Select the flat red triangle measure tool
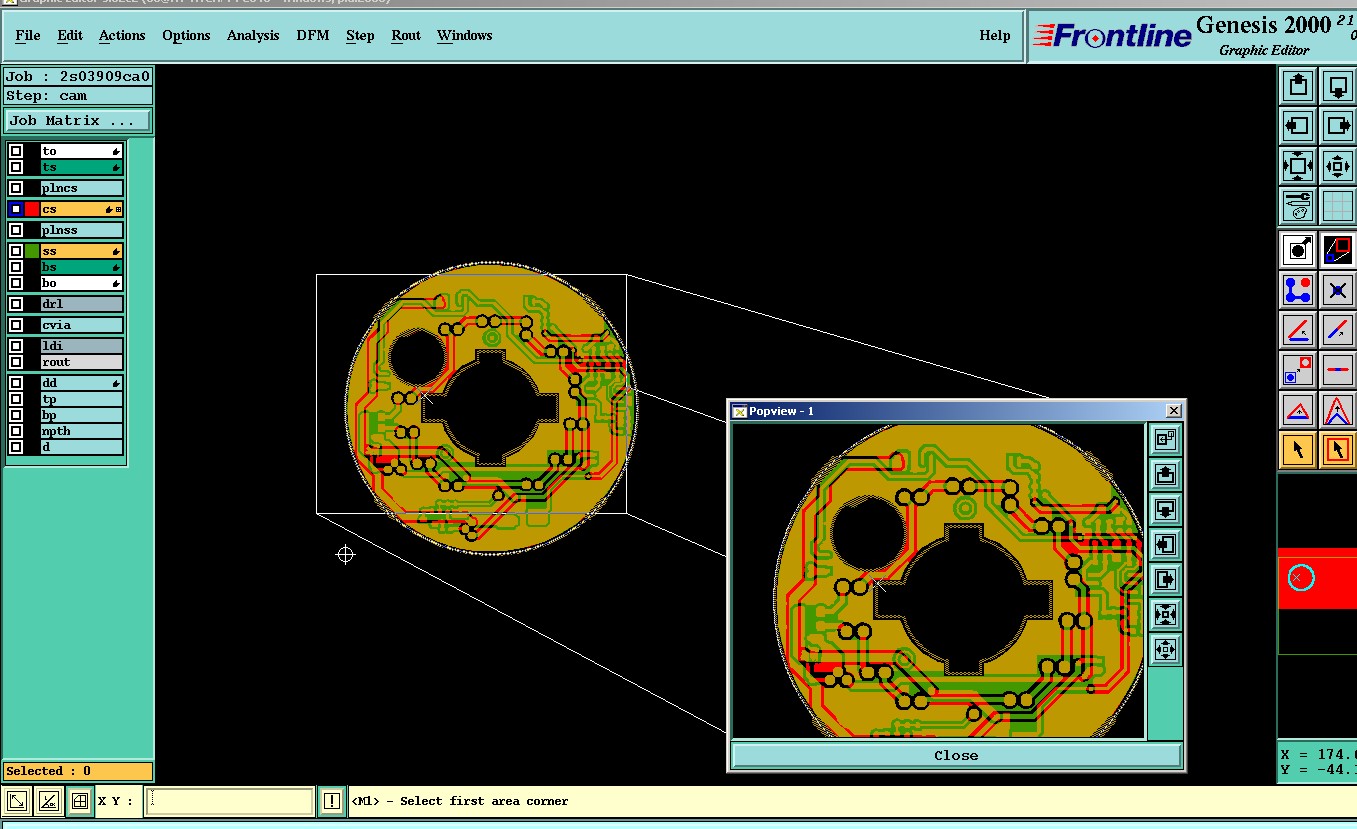The height and width of the screenshot is (829, 1357). [1298, 410]
